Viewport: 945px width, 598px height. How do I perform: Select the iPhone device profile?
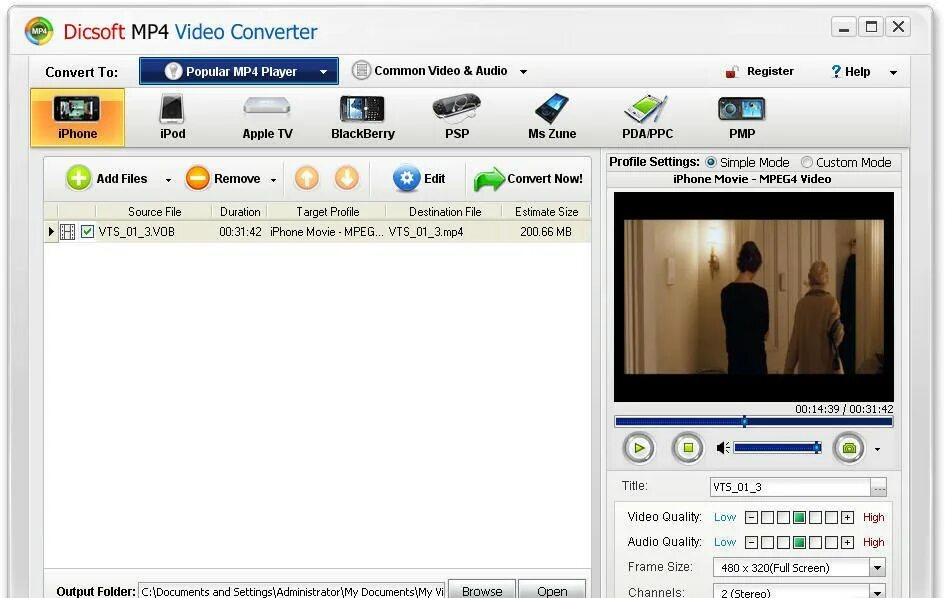click(77, 118)
